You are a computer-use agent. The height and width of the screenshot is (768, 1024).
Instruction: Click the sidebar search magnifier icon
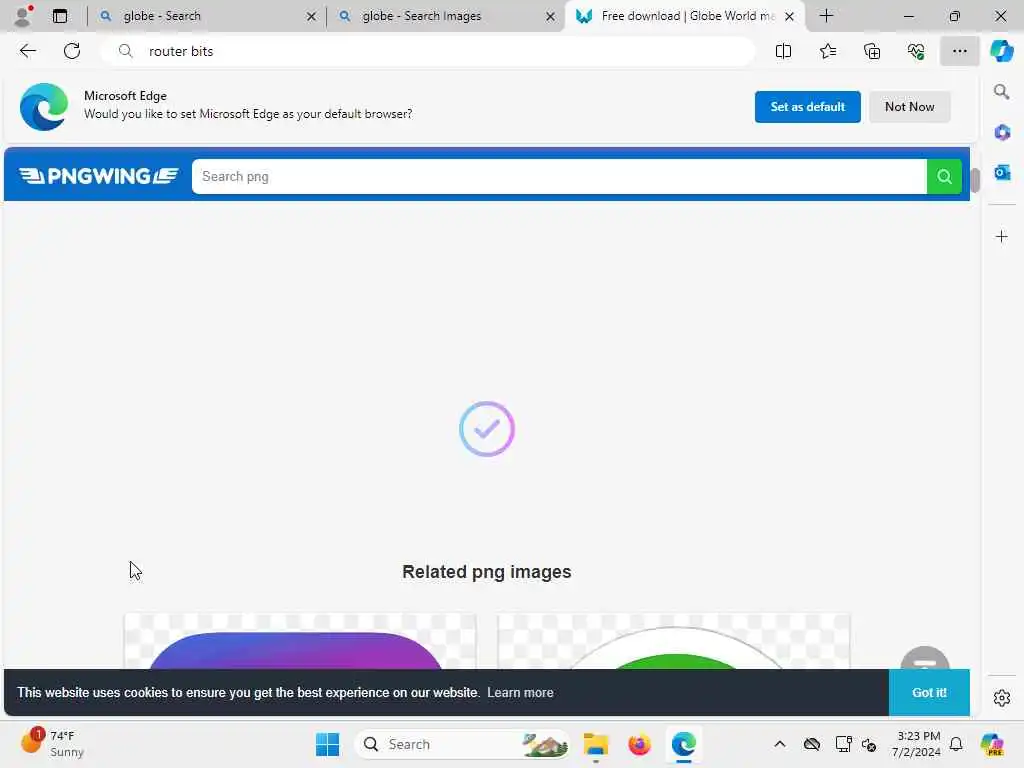(x=1001, y=91)
